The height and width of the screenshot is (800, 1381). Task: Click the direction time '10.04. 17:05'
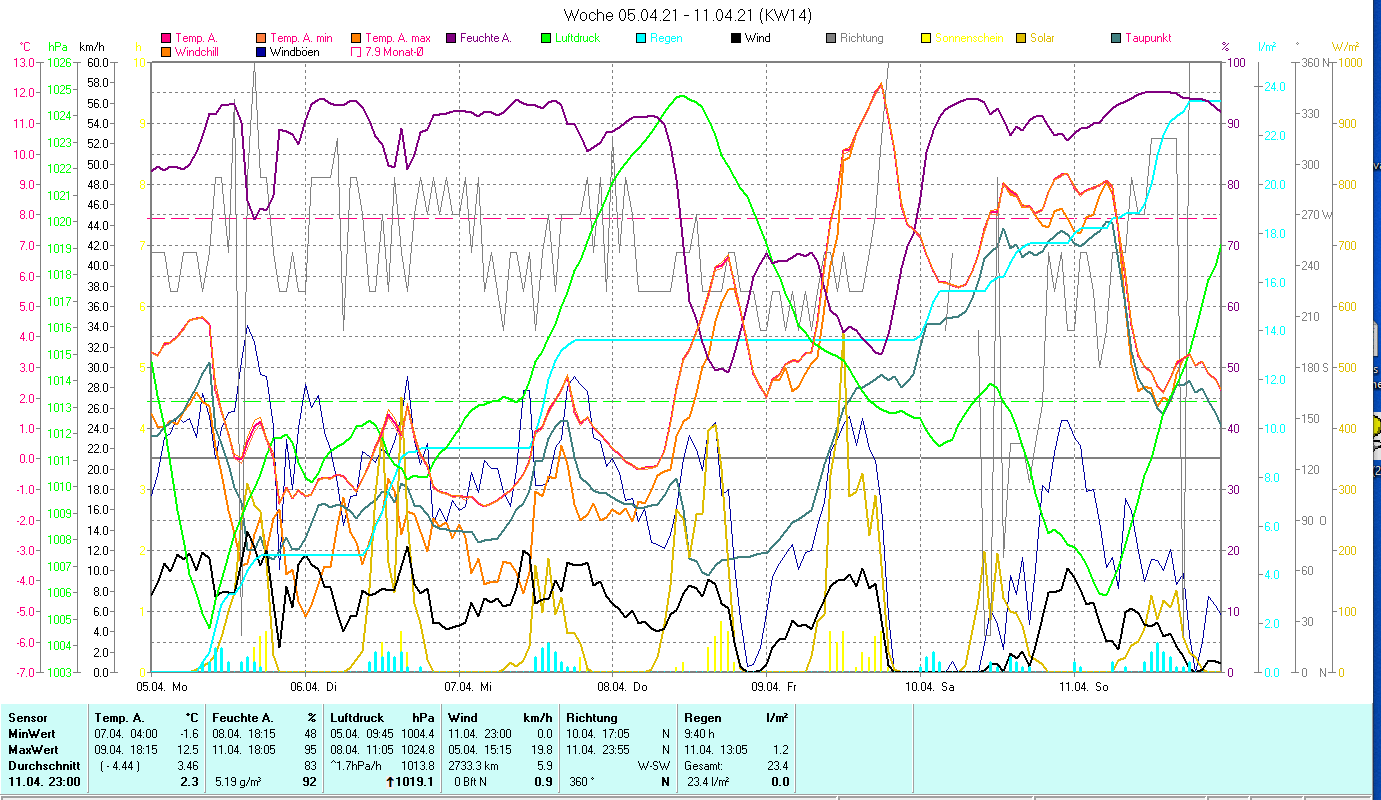click(599, 734)
